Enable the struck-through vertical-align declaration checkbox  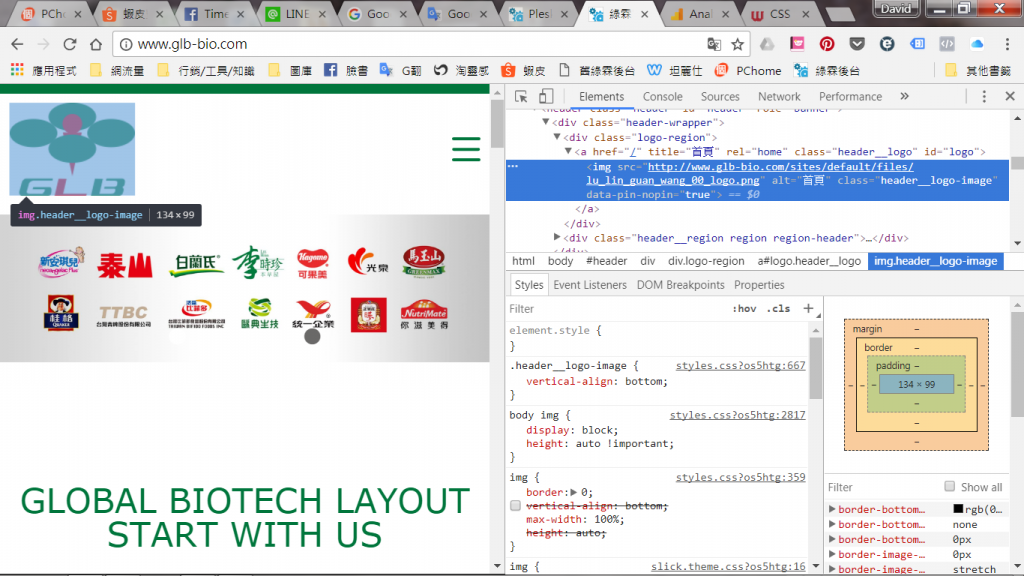pyautogui.click(x=515, y=505)
